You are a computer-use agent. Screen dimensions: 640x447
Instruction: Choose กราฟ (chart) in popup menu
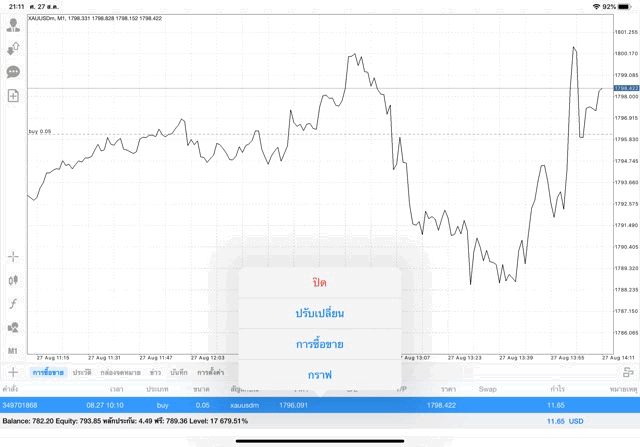click(x=319, y=374)
